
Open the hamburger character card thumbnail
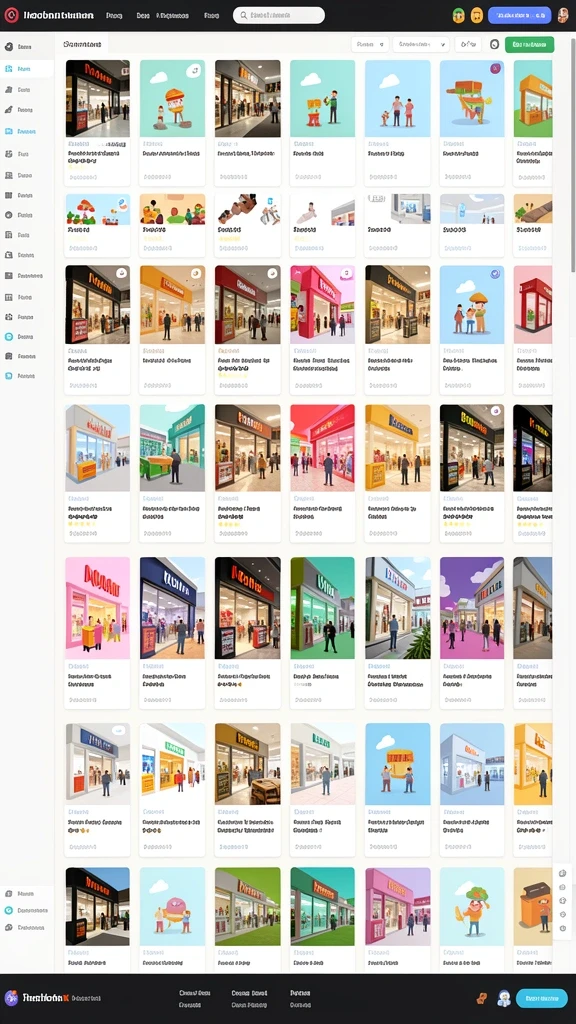[172, 99]
